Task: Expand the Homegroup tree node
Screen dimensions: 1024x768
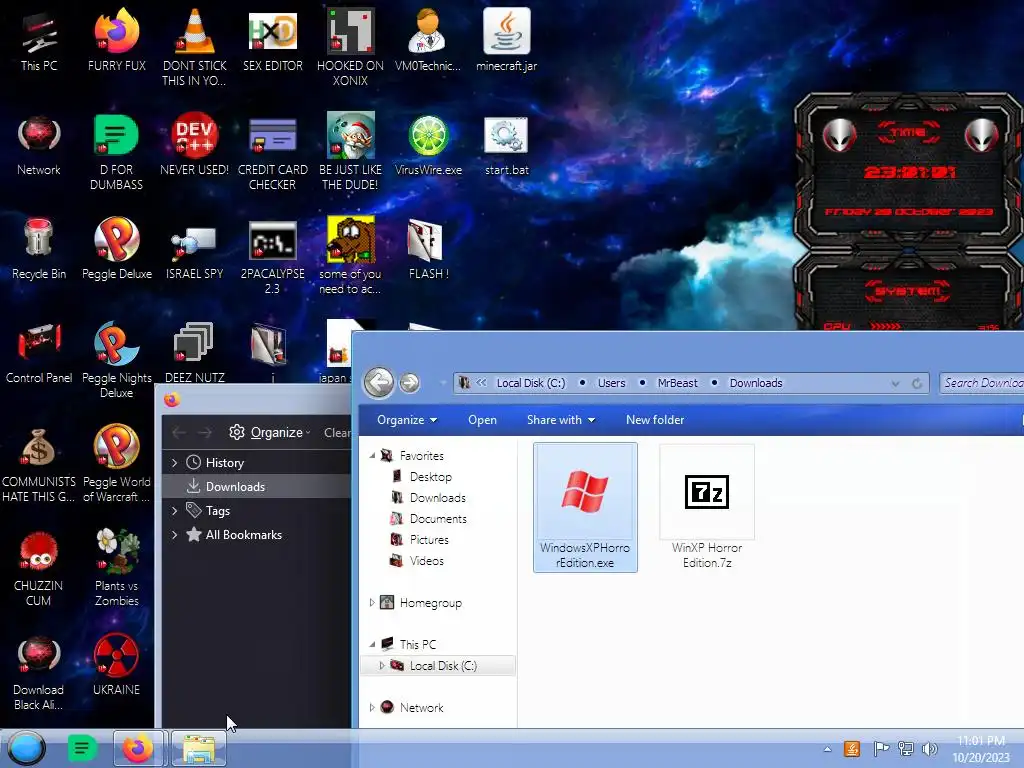Action: [372, 602]
